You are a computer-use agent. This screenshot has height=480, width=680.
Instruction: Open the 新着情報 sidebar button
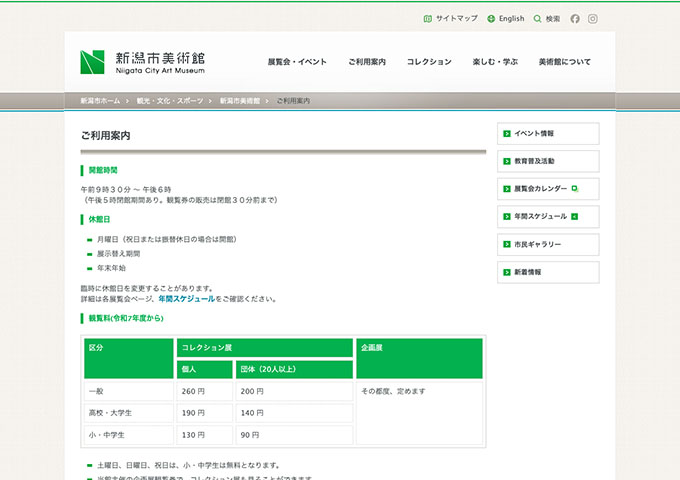tap(548, 272)
